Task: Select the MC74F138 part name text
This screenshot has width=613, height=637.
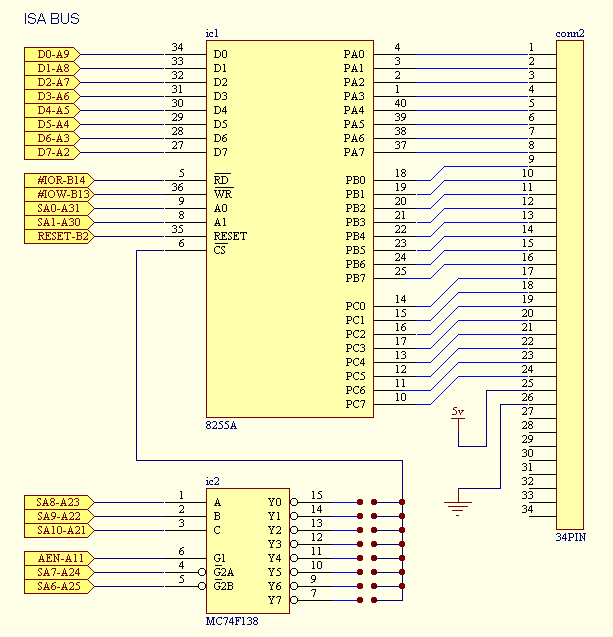Action: pos(232,621)
